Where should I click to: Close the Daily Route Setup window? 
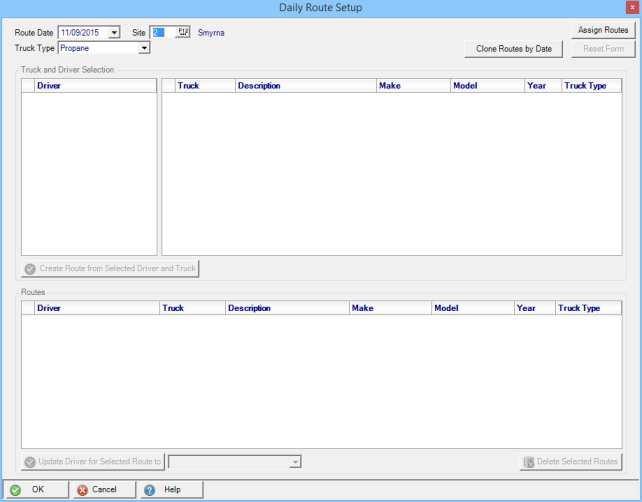629,8
